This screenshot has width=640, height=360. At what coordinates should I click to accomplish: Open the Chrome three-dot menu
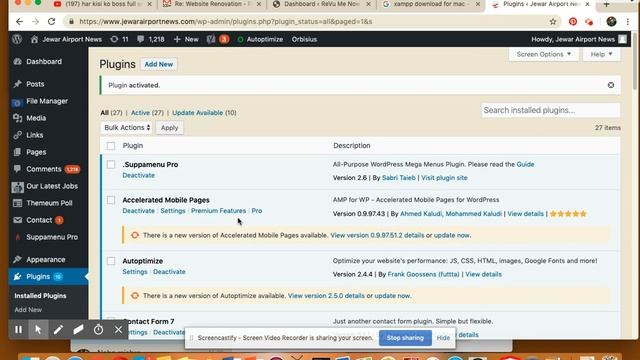627,22
